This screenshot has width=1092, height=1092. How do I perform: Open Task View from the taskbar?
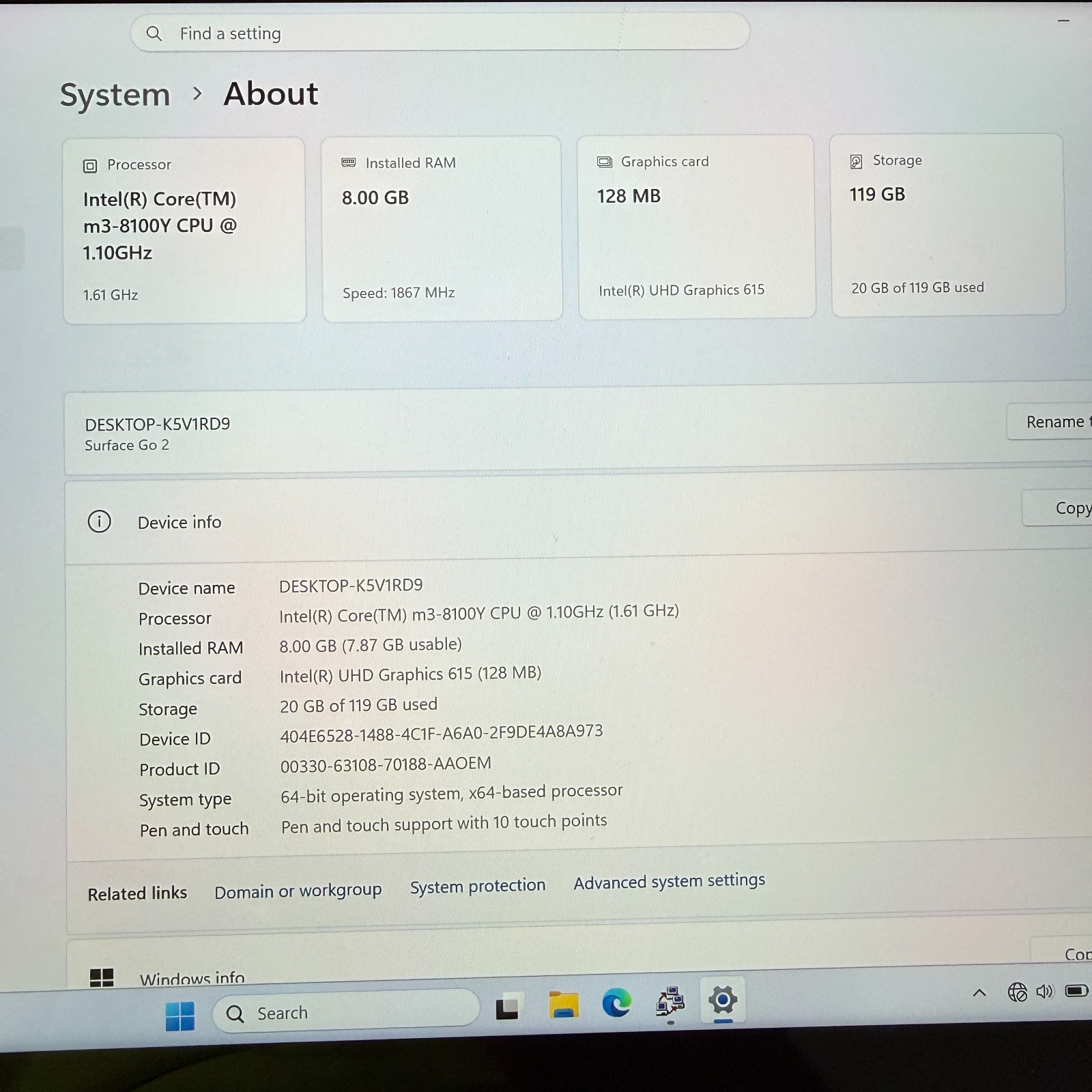[508, 1006]
